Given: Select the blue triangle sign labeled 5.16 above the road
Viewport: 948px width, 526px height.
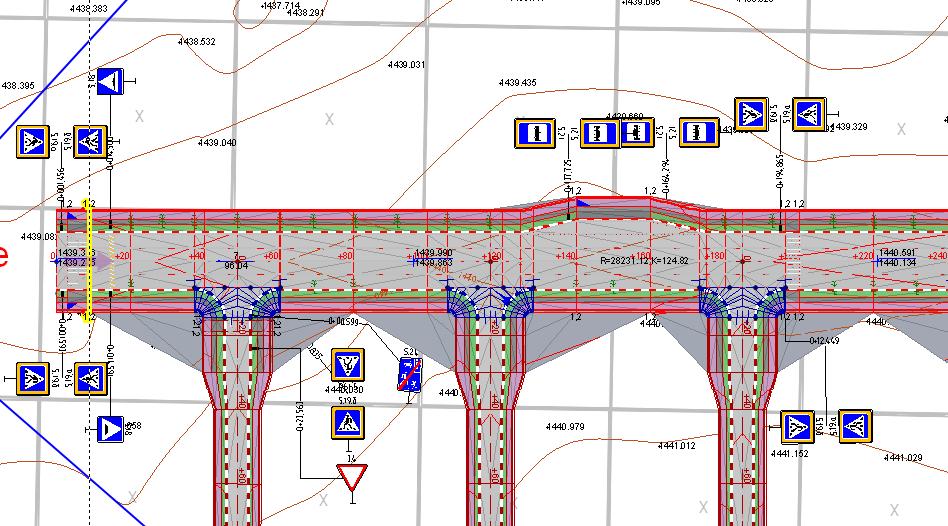Looking at the screenshot, I should coord(110,82).
